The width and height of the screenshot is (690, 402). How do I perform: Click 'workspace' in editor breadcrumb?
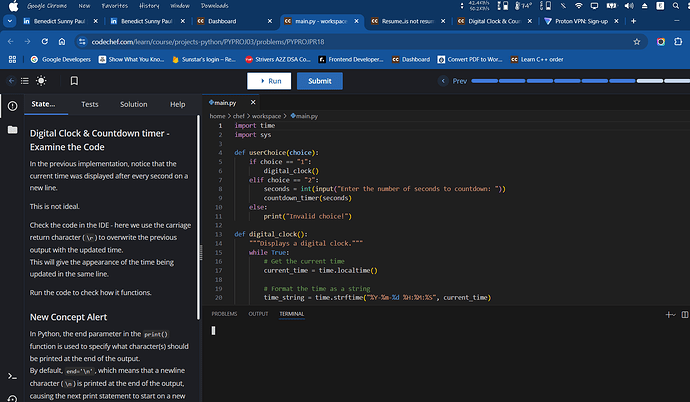(x=266, y=116)
